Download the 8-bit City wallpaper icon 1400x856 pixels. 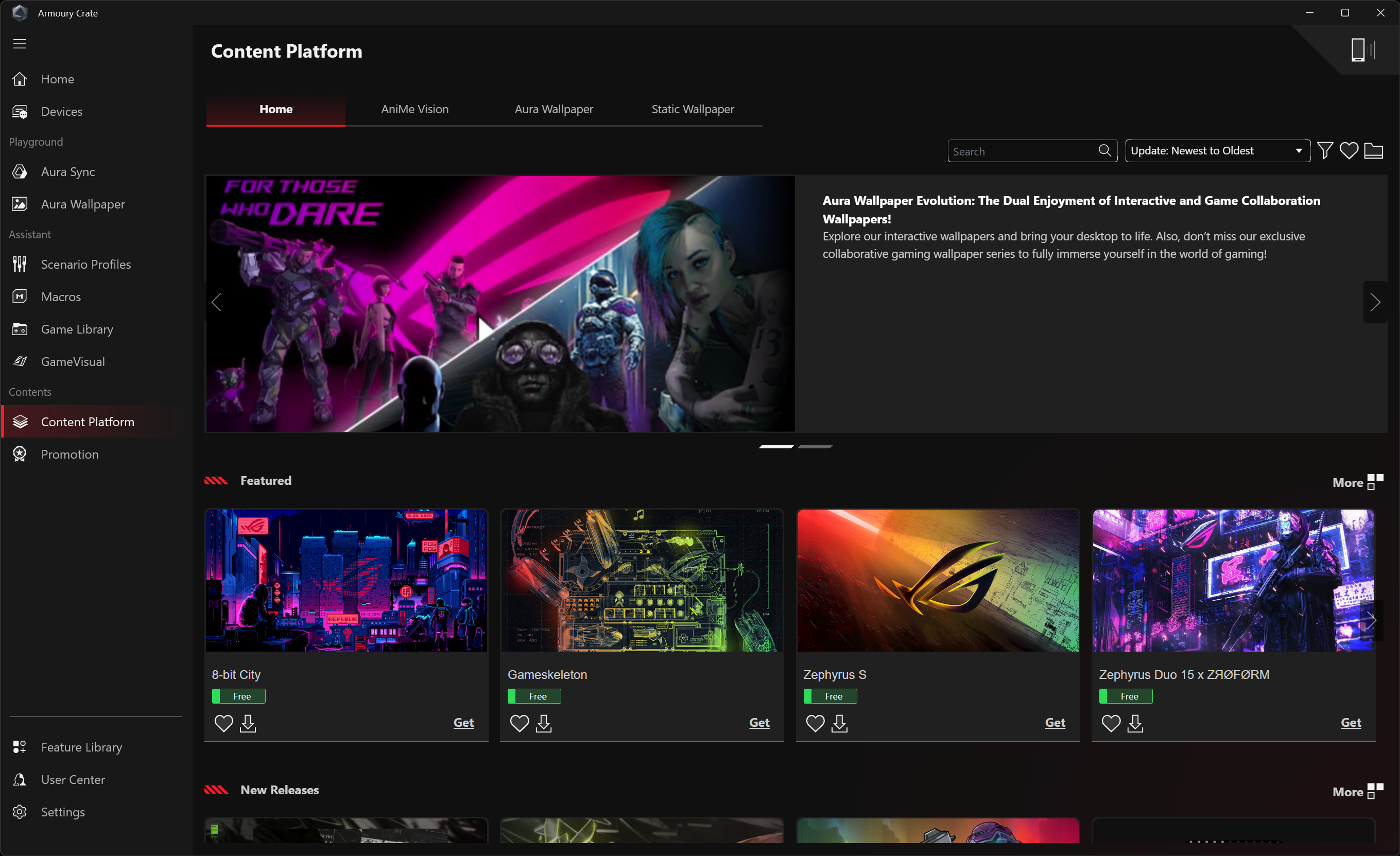tap(248, 723)
